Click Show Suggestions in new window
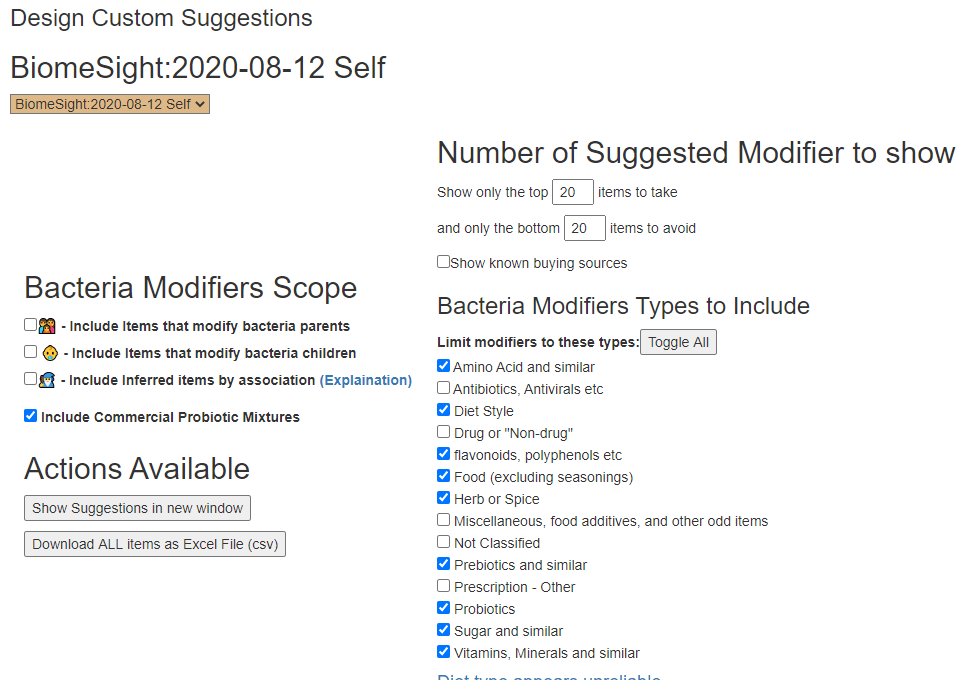Screen dimensions: 966x680 pos(137,508)
